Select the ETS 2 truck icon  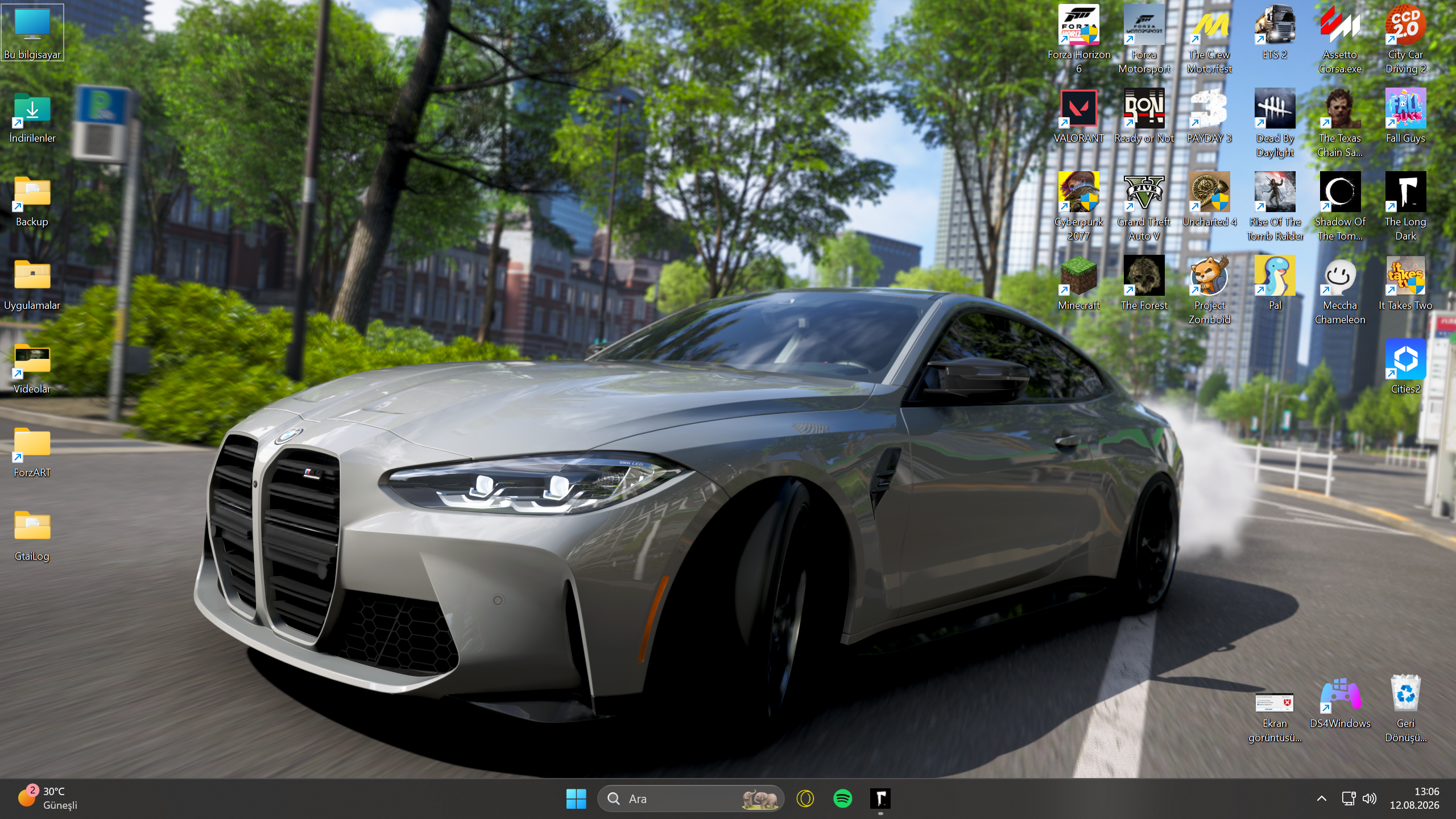point(1275,32)
